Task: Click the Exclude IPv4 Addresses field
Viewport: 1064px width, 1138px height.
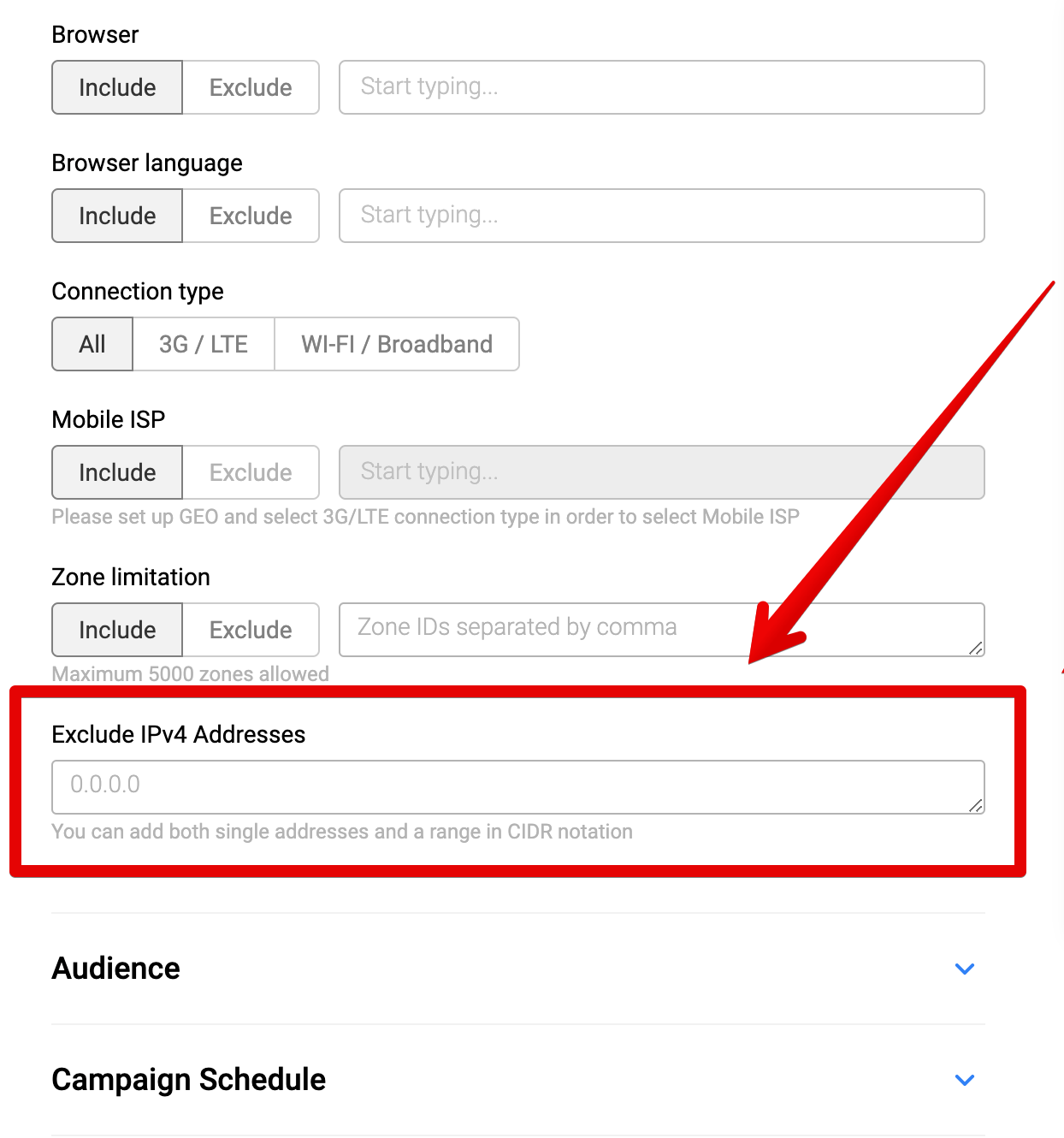Action: pyautogui.click(x=517, y=787)
